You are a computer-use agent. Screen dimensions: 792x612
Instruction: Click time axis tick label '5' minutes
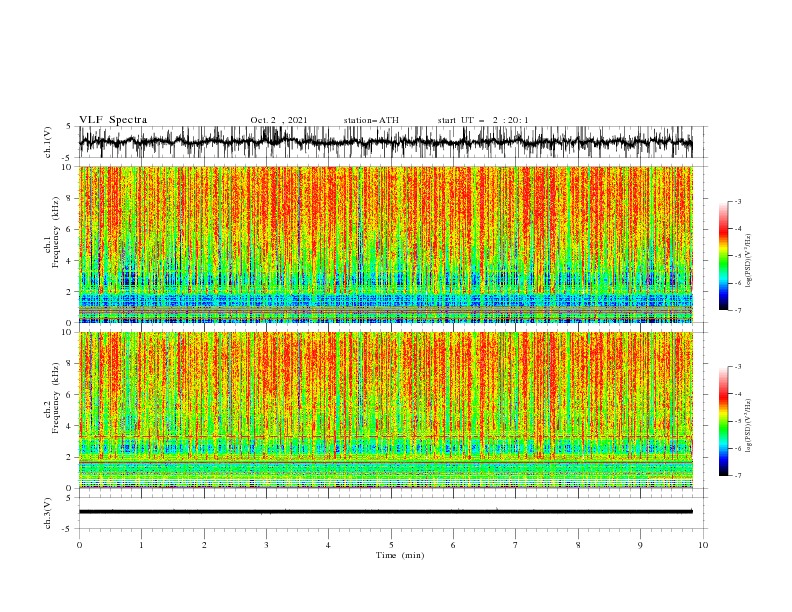click(391, 545)
